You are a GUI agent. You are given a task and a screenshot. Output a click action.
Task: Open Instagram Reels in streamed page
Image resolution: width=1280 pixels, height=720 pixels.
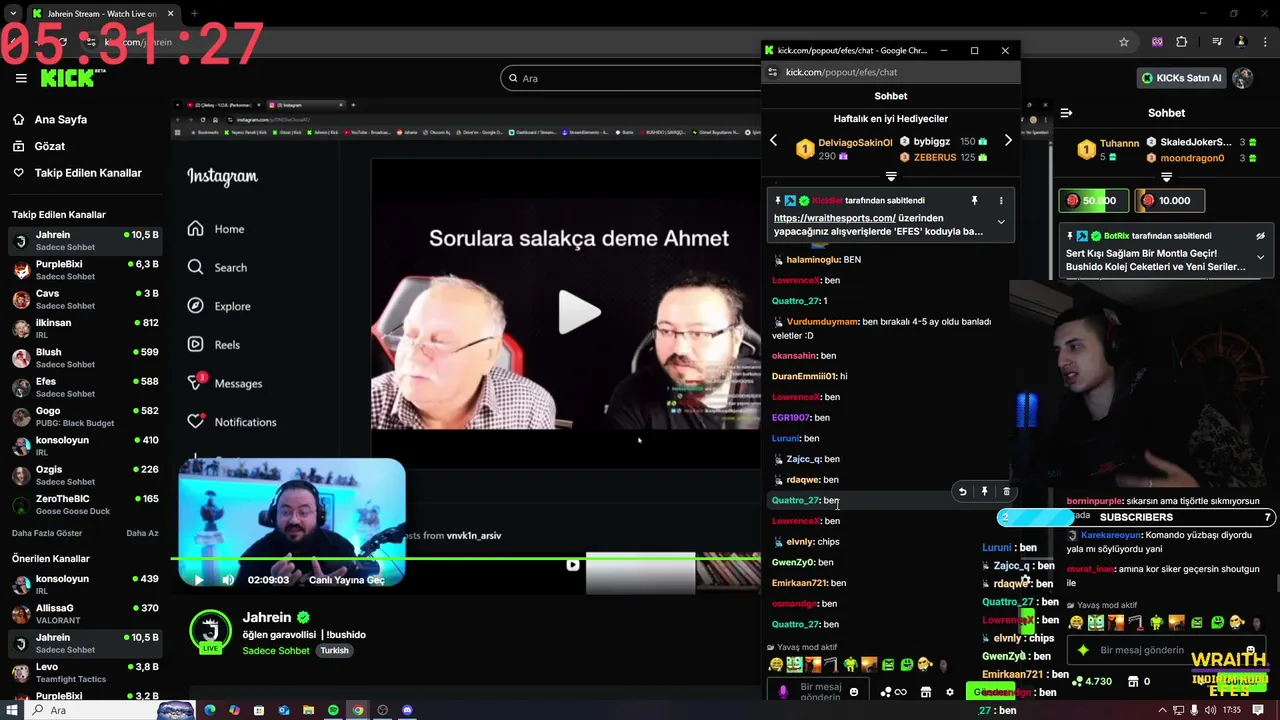(x=216, y=345)
